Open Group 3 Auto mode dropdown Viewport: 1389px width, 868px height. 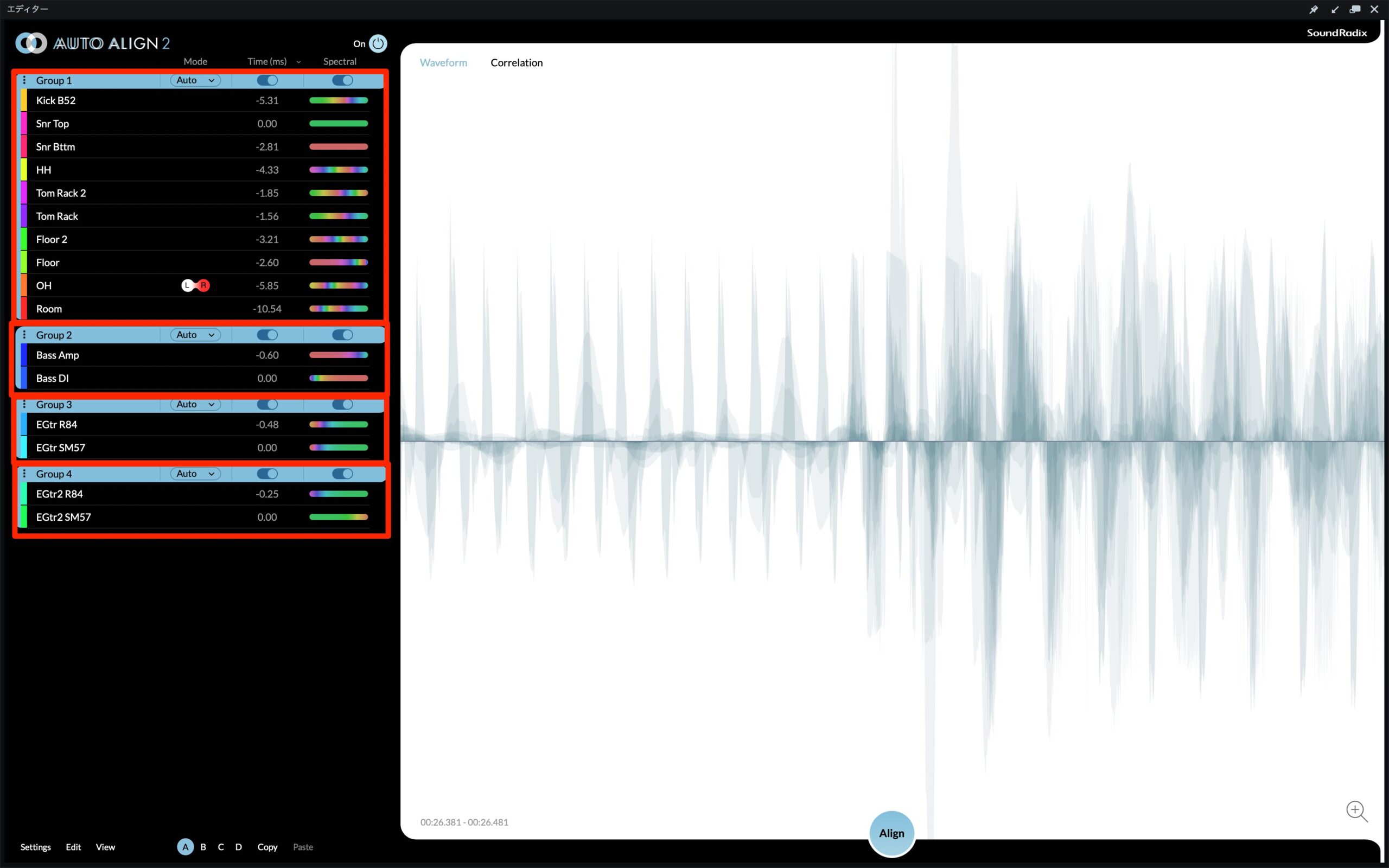(x=195, y=404)
